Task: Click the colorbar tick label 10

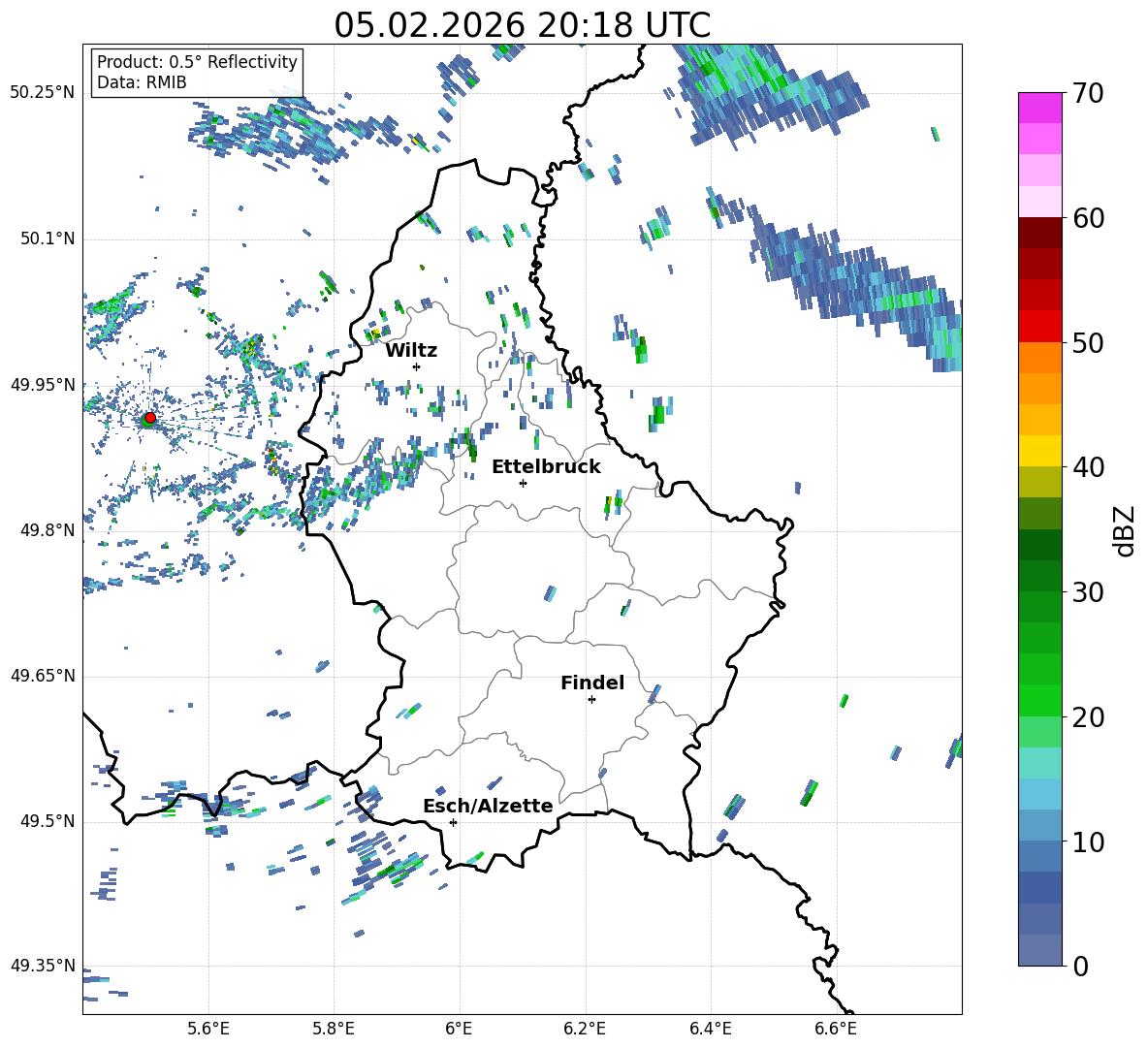Action: tap(1087, 842)
